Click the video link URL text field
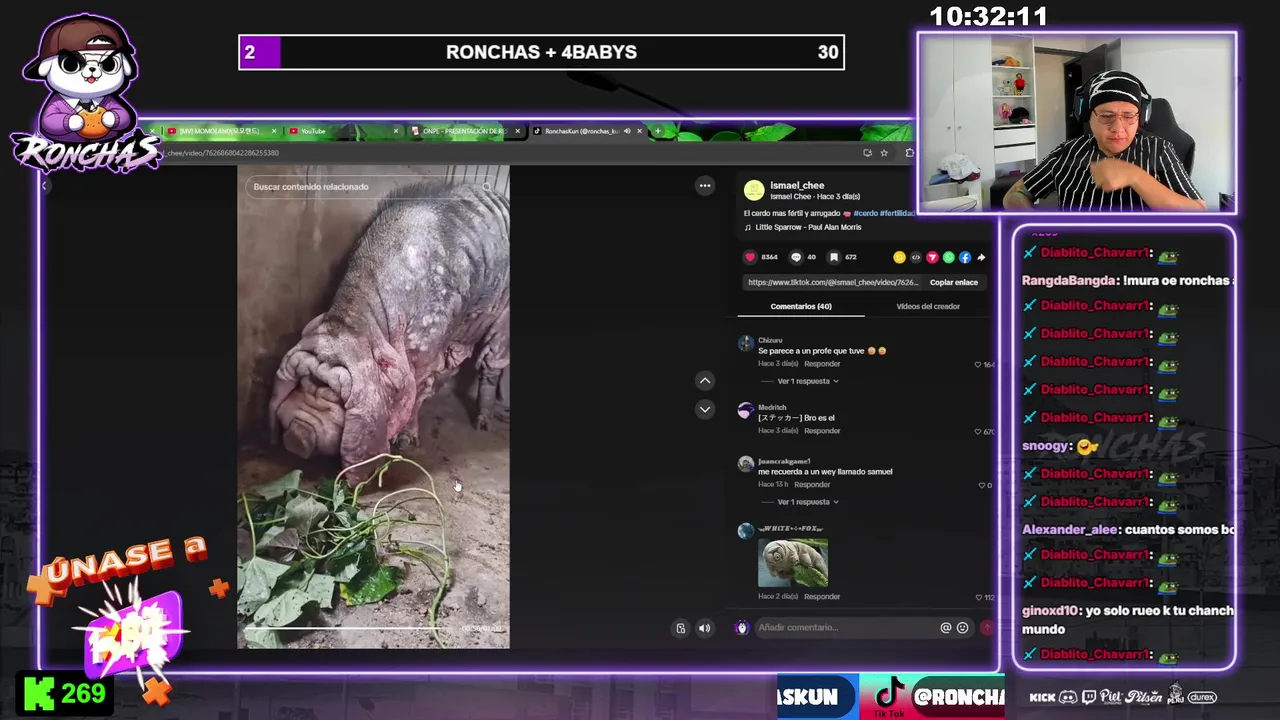1280x720 pixels. [834, 282]
